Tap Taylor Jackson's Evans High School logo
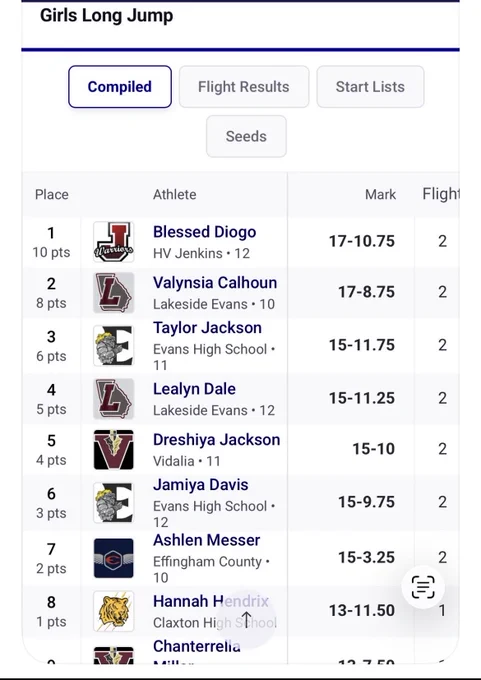Image resolution: width=481 pixels, height=680 pixels. 114,346
